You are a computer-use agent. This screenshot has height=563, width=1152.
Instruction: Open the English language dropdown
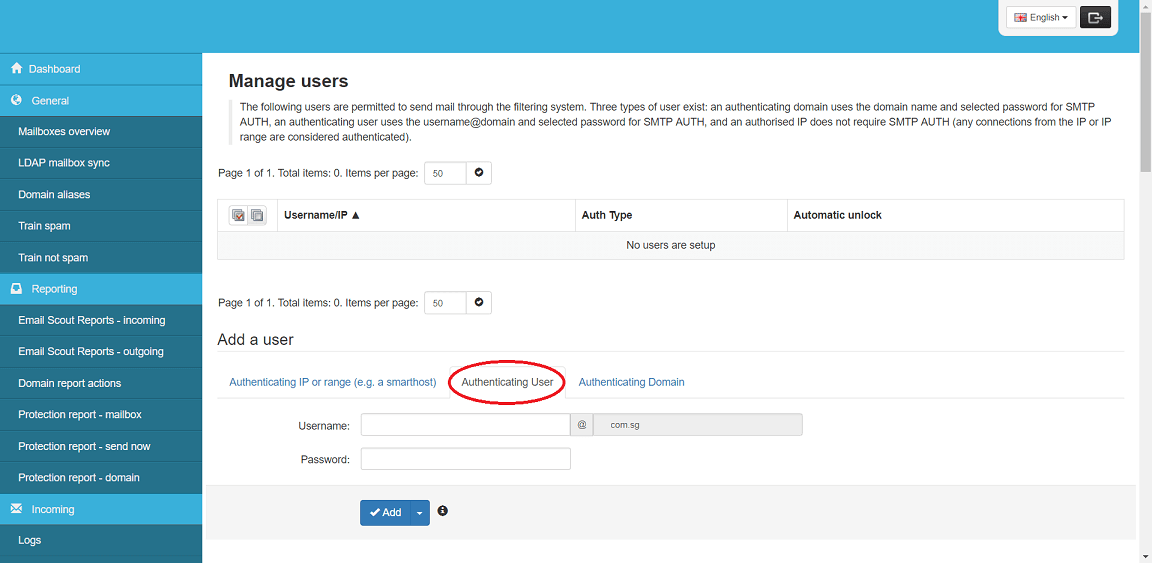click(1041, 18)
